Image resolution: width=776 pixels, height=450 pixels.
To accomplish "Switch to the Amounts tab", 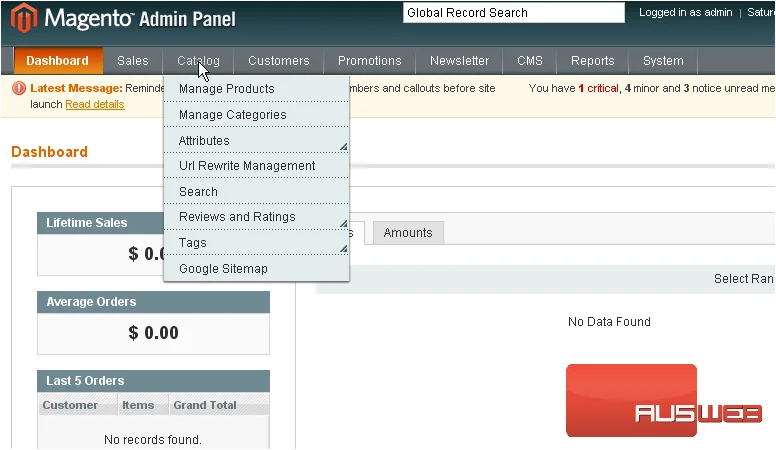I will pyautogui.click(x=408, y=233).
